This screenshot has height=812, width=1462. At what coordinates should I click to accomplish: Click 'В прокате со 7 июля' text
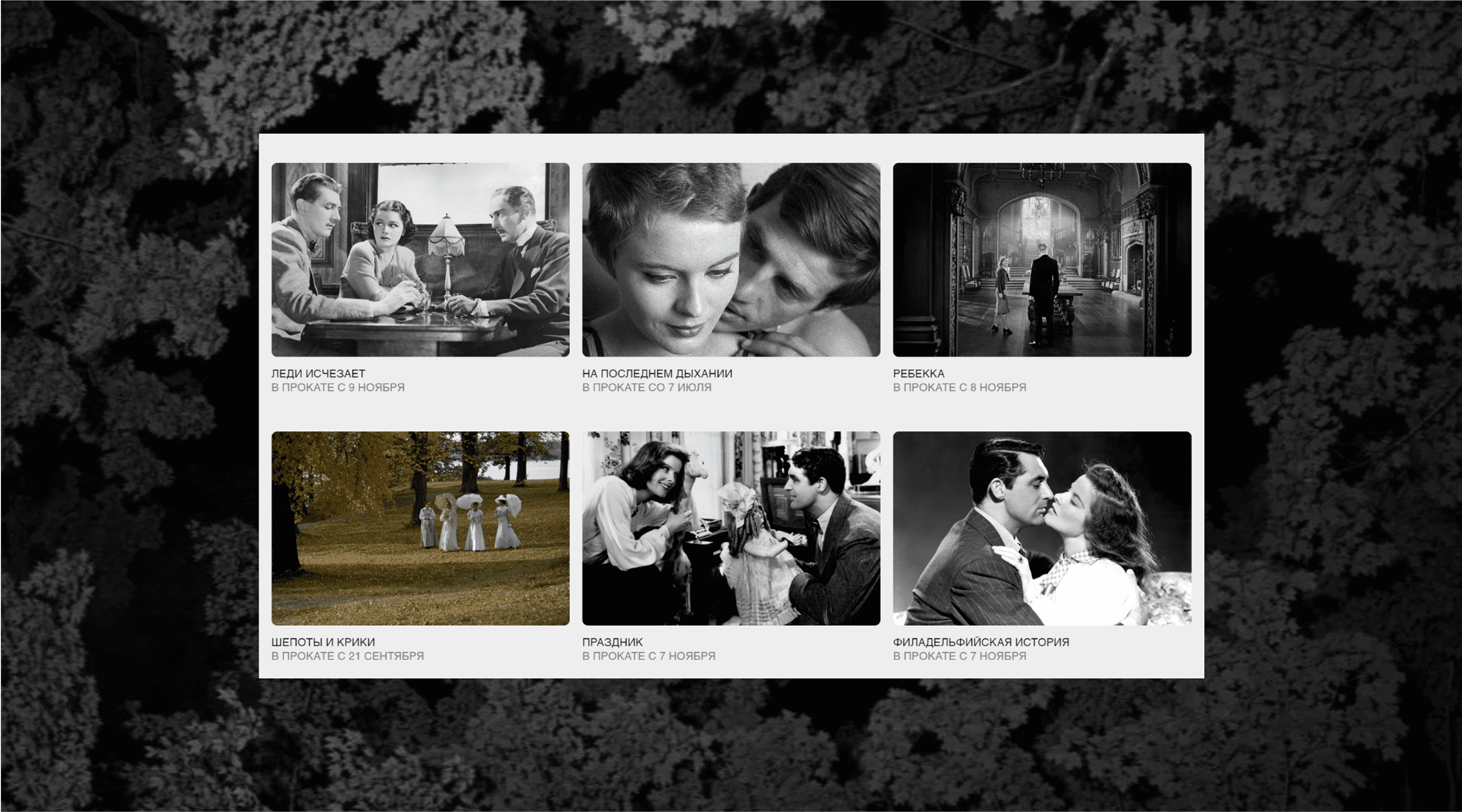[646, 387]
